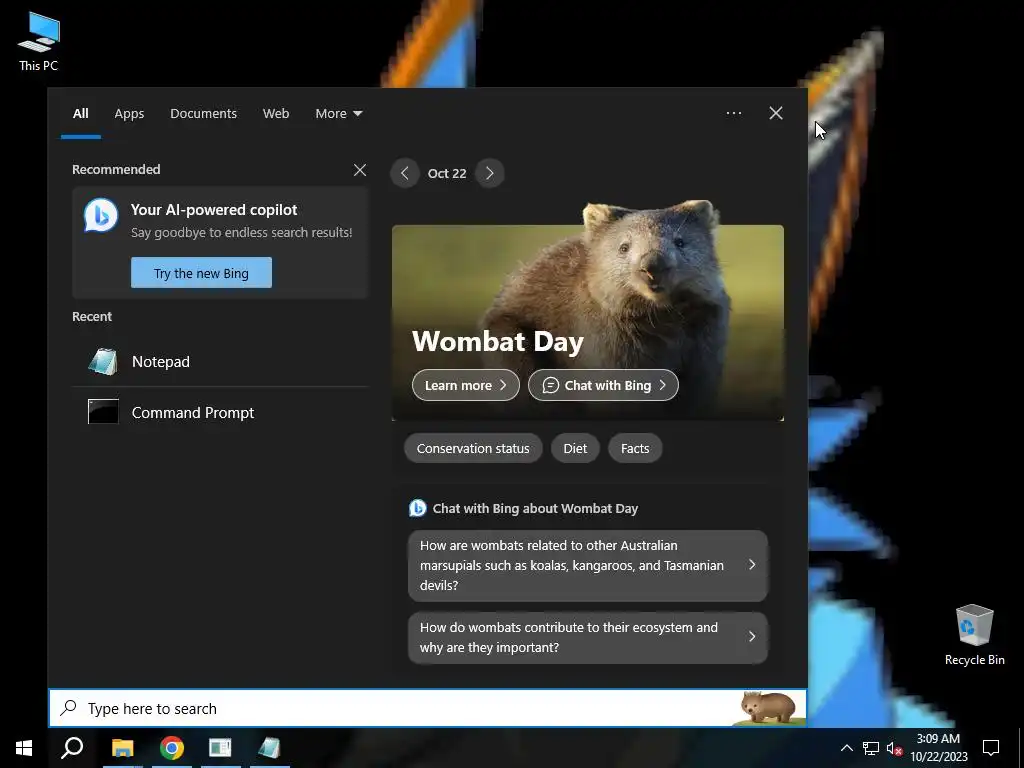This screenshot has width=1024, height=768.
Task: Click the network status tray icon
Action: coord(871,748)
